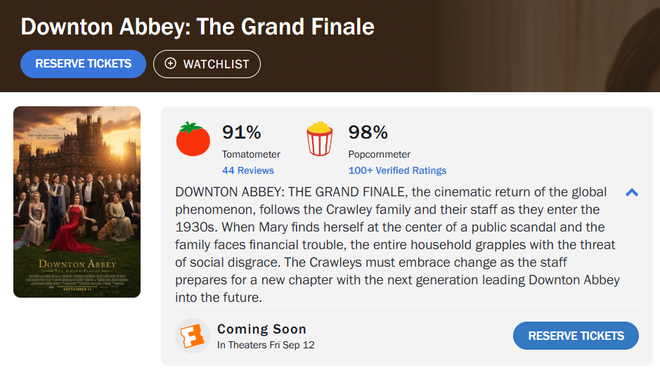Click the Tomatometer label text

point(251,154)
